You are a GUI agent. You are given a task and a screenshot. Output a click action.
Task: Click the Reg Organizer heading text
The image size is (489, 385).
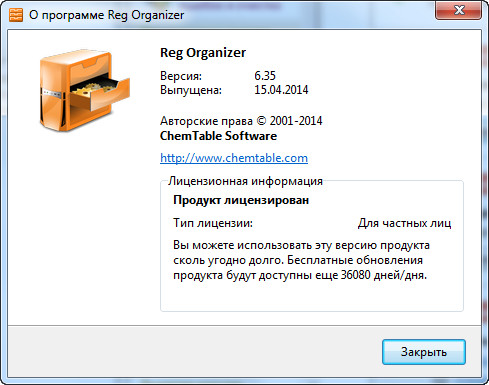(x=203, y=53)
